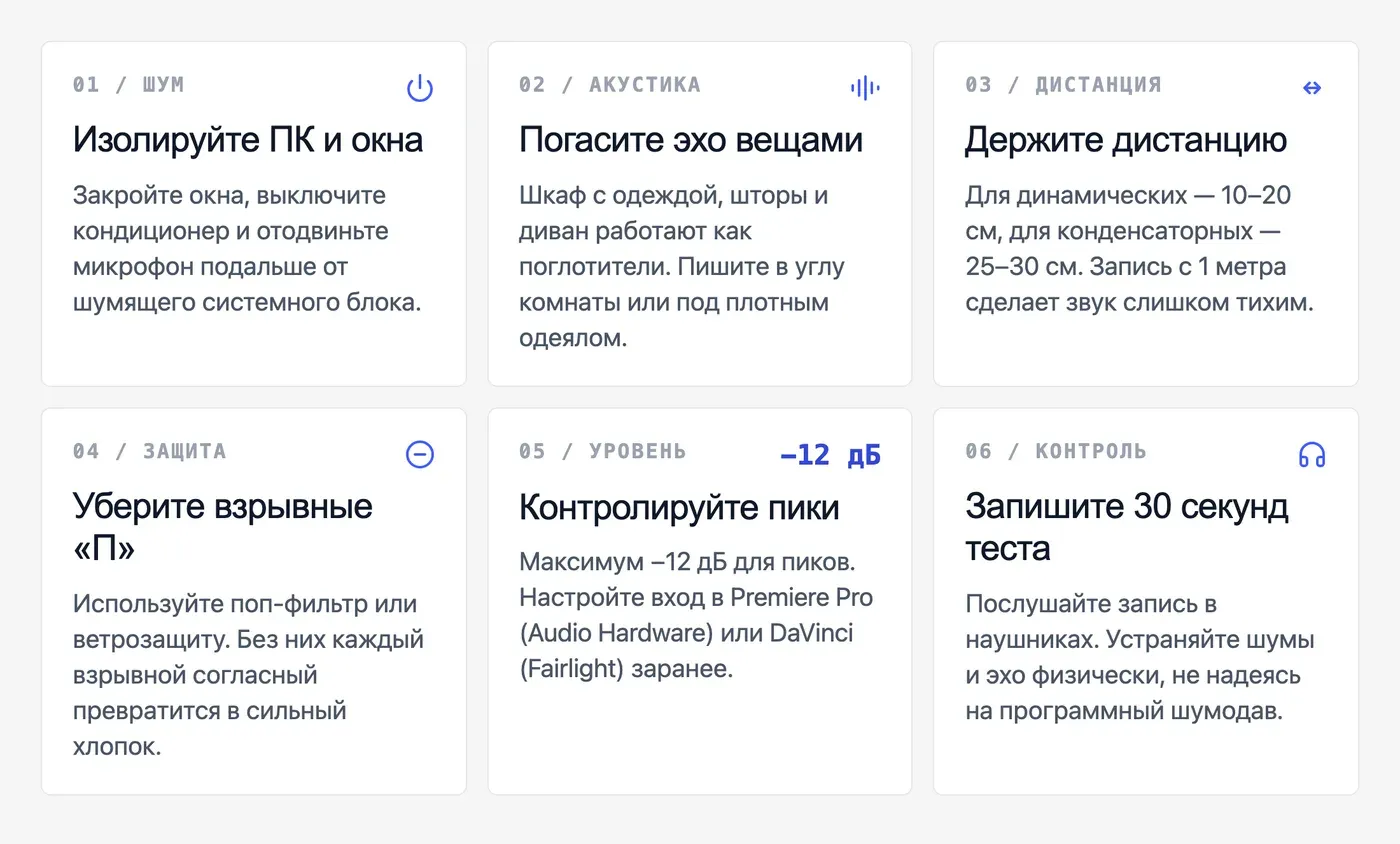Screen dimensions: 1400x844
Task: Select the label 06 / КОНТРОЛЬ
Action: 1056,451
